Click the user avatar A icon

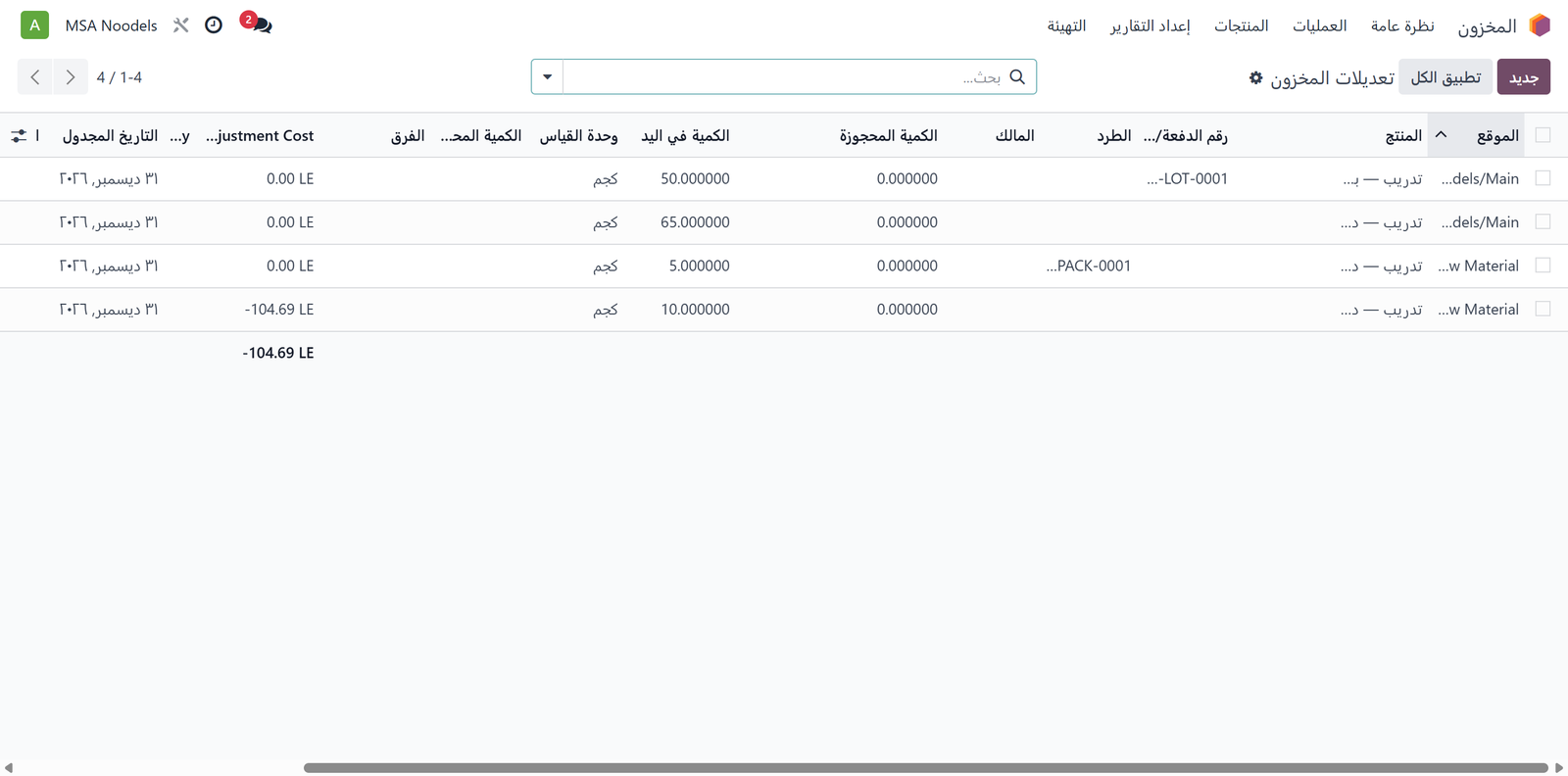34,25
